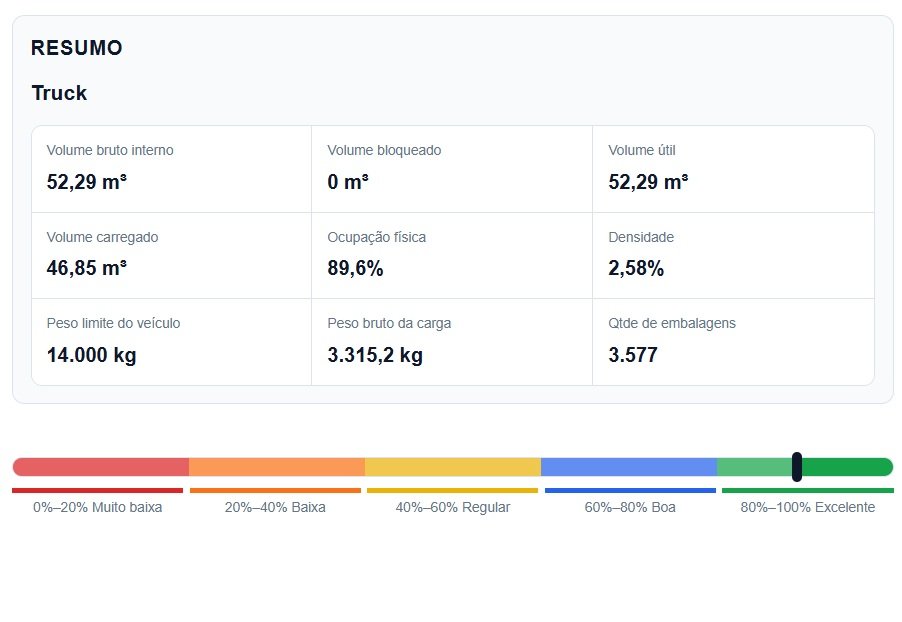Click the "Volume carregado" label
This screenshot has width=902, height=622.
point(102,237)
